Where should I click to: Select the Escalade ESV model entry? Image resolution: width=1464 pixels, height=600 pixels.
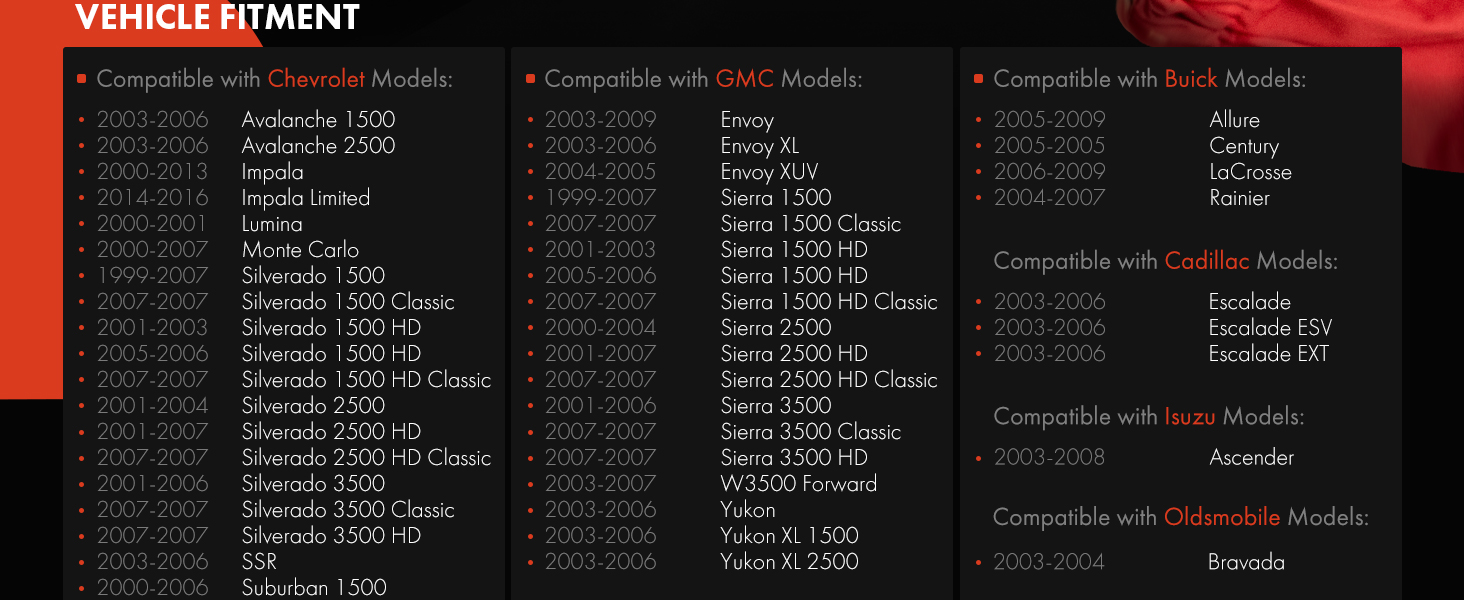coord(1270,328)
